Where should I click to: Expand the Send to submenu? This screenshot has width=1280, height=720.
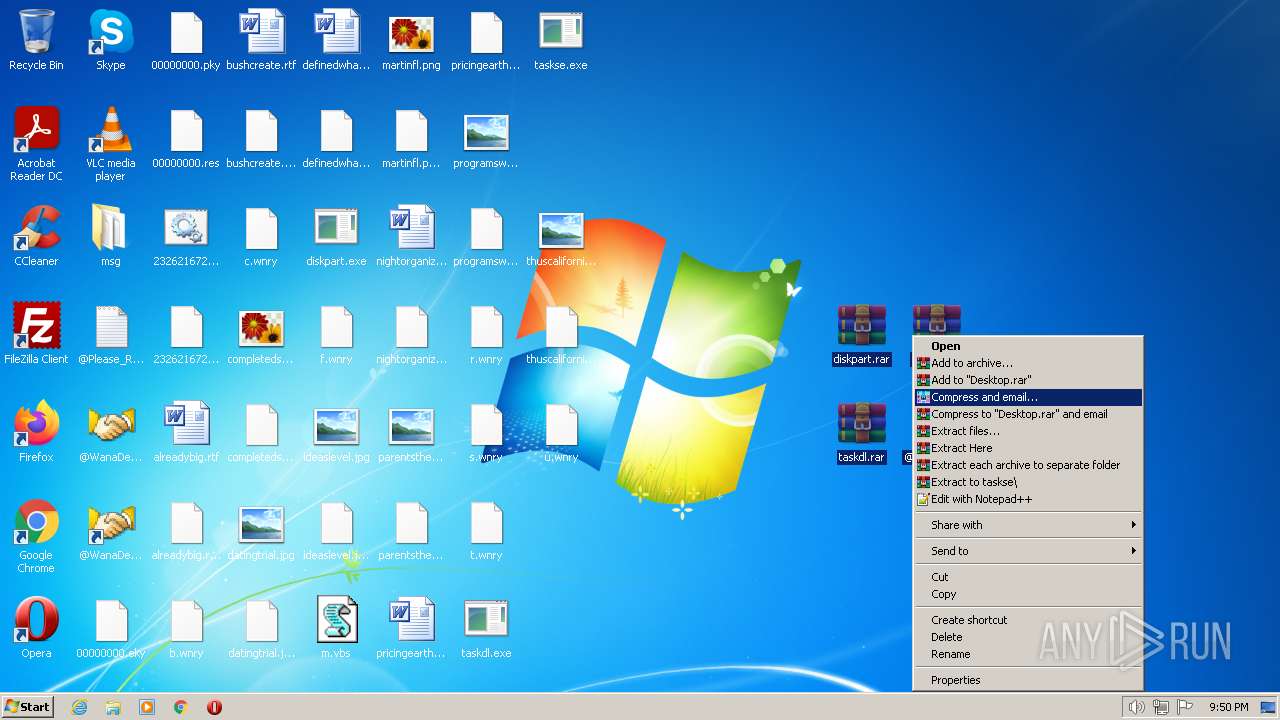[x=1027, y=551]
